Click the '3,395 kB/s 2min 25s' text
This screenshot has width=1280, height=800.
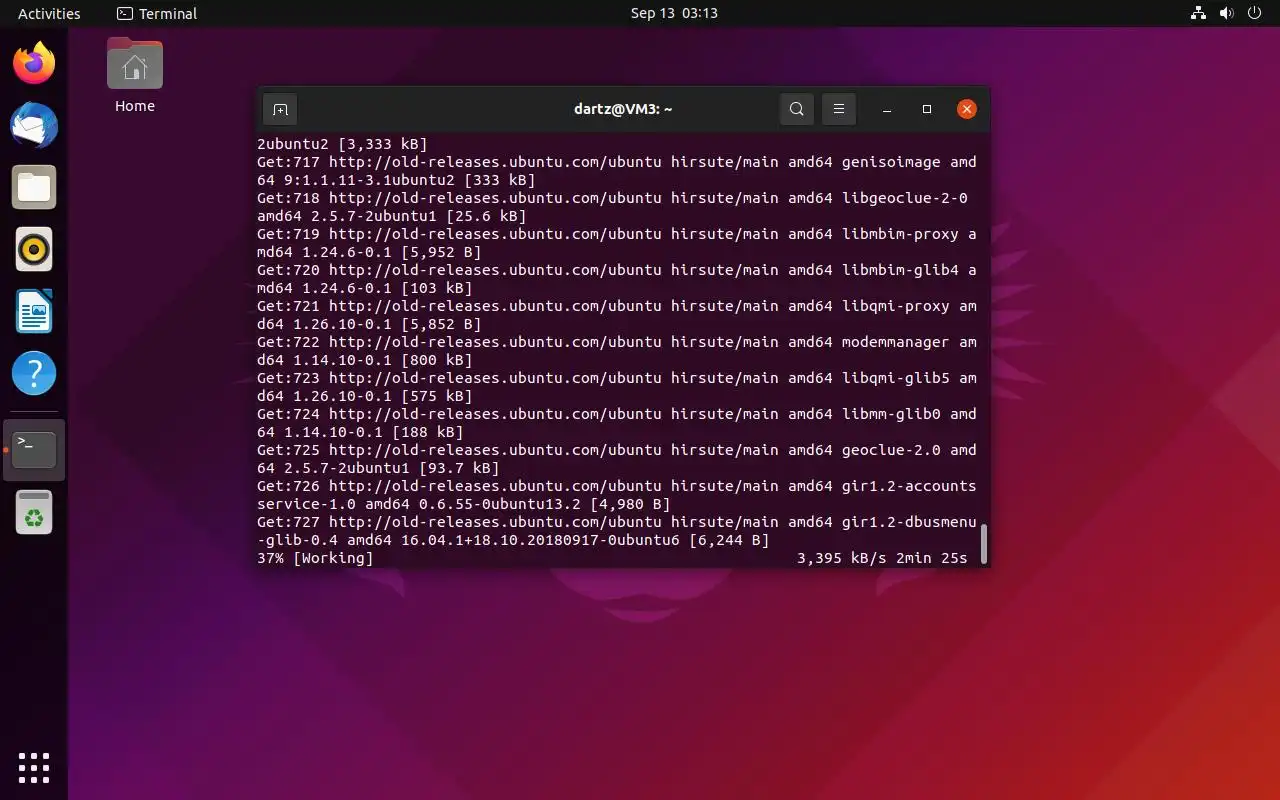tap(882, 558)
